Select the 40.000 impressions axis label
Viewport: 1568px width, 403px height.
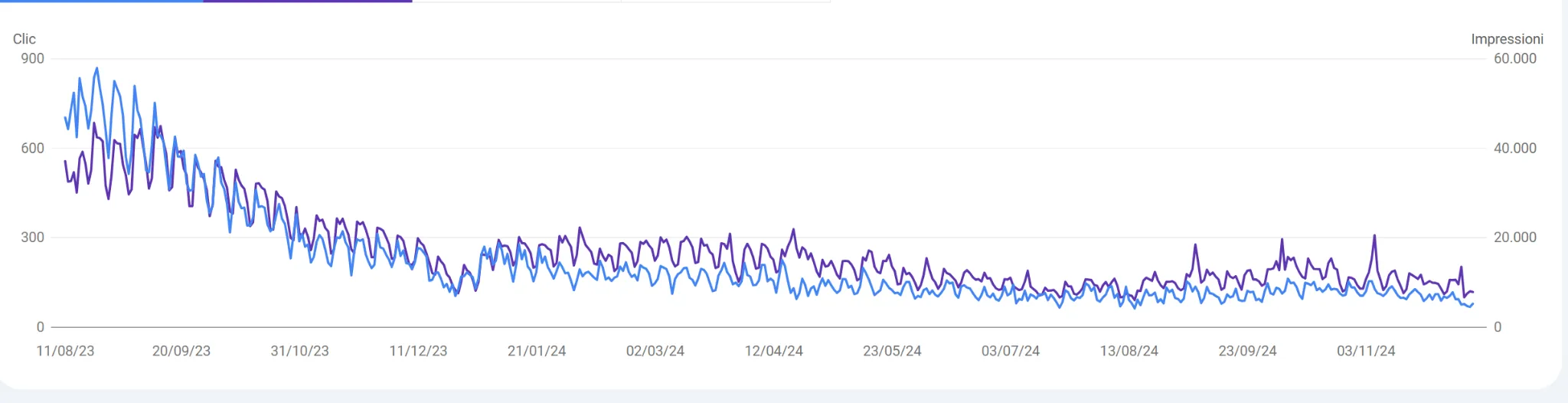[x=1514, y=149]
